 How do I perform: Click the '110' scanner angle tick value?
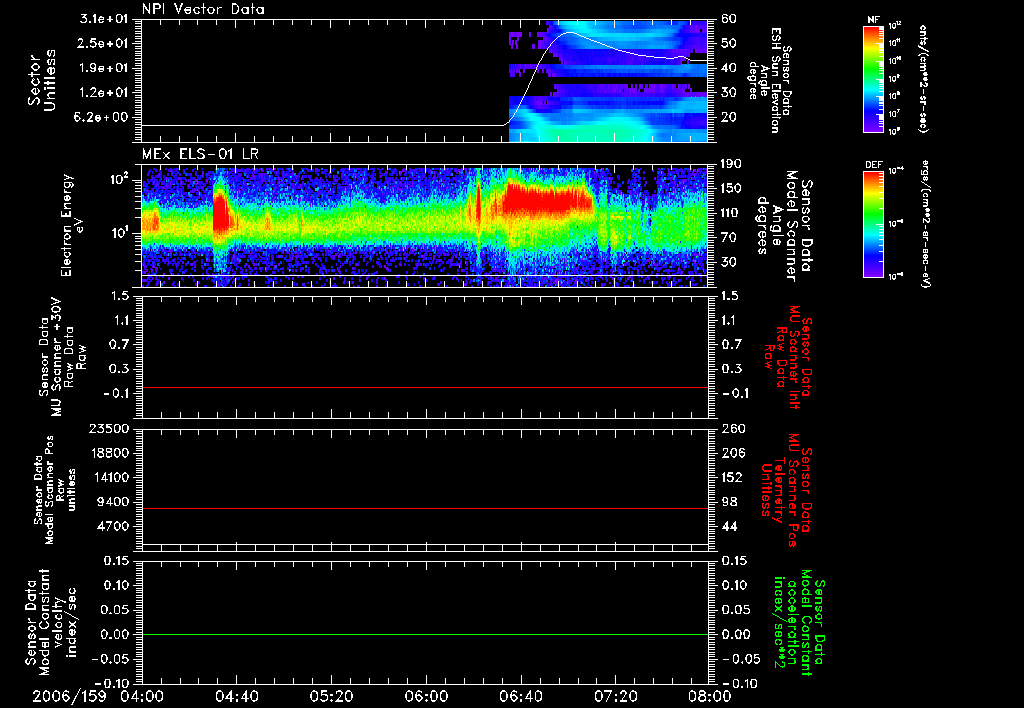coord(731,213)
